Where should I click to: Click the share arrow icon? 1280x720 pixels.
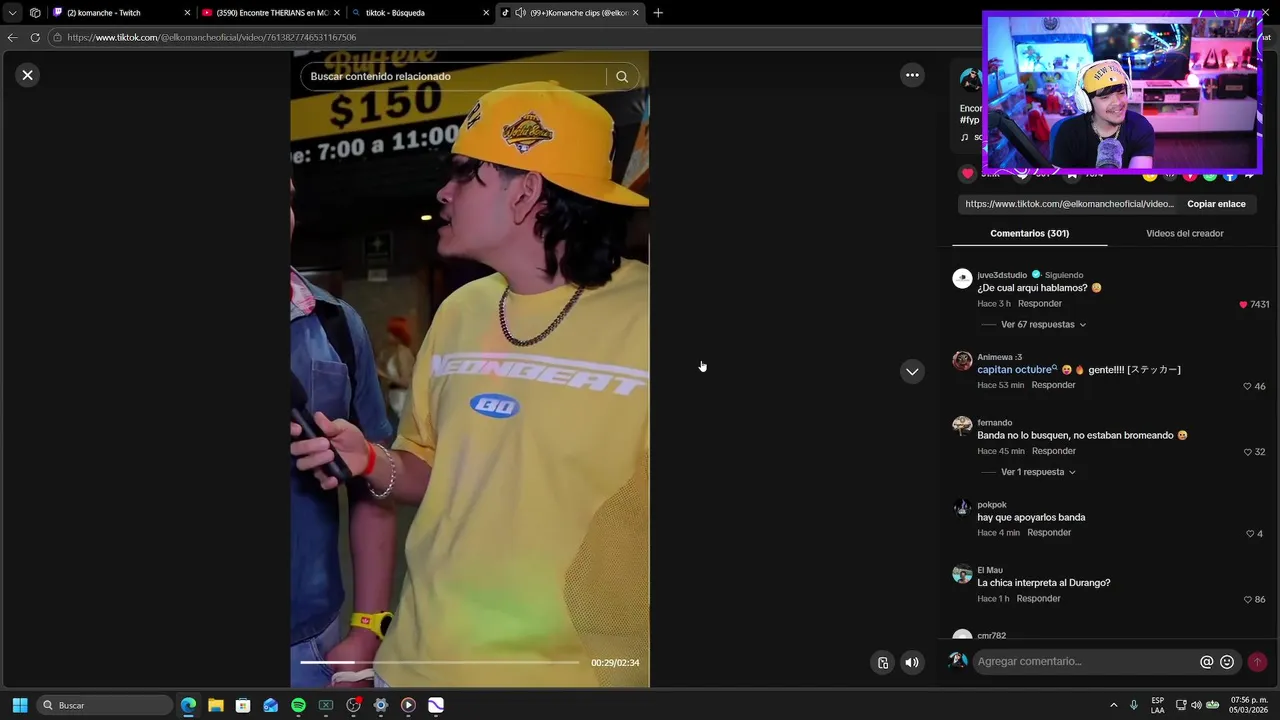[x=1250, y=175]
